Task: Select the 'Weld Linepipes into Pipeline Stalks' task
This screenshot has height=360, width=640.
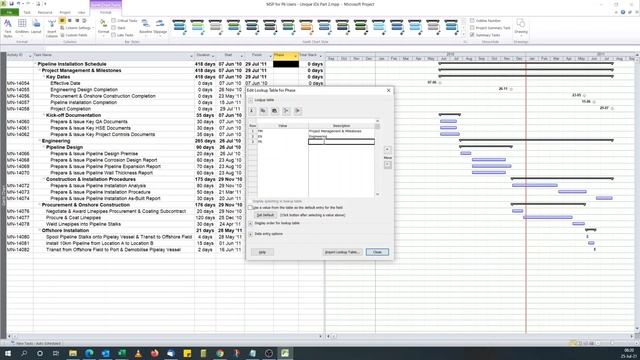Action: click(x=83, y=224)
